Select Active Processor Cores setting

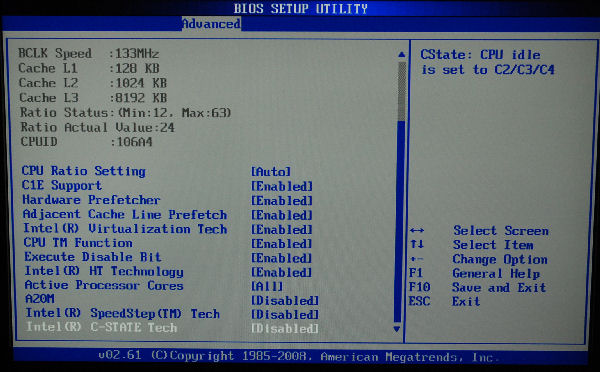(x=104, y=286)
